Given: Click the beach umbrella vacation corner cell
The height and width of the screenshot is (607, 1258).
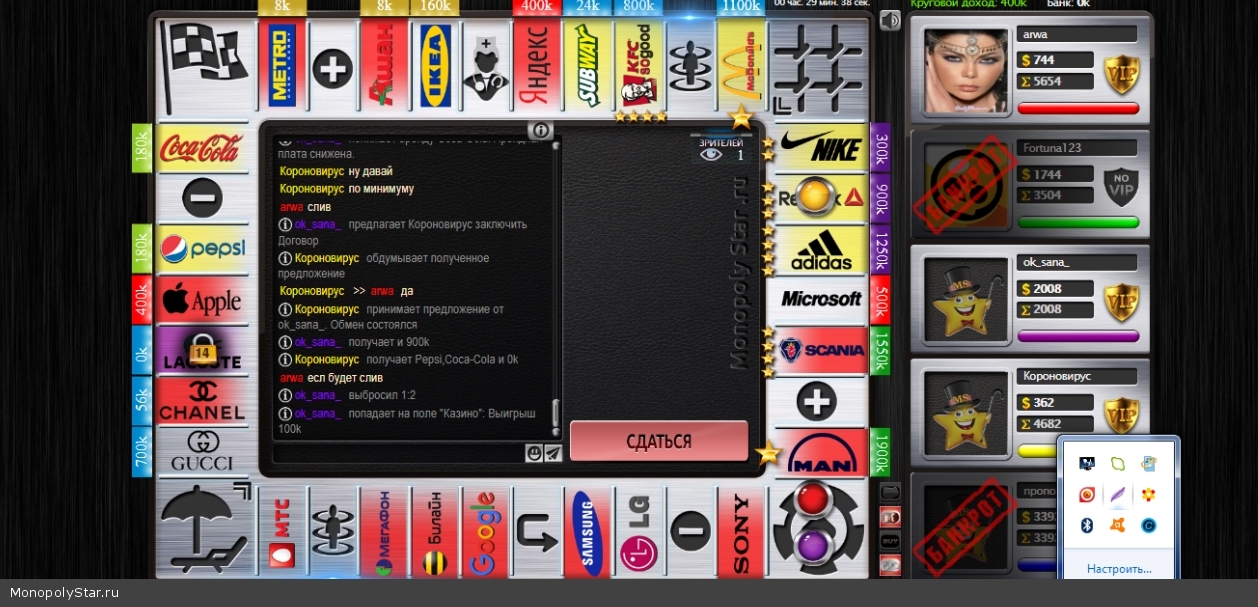Looking at the screenshot, I should coord(204,530).
